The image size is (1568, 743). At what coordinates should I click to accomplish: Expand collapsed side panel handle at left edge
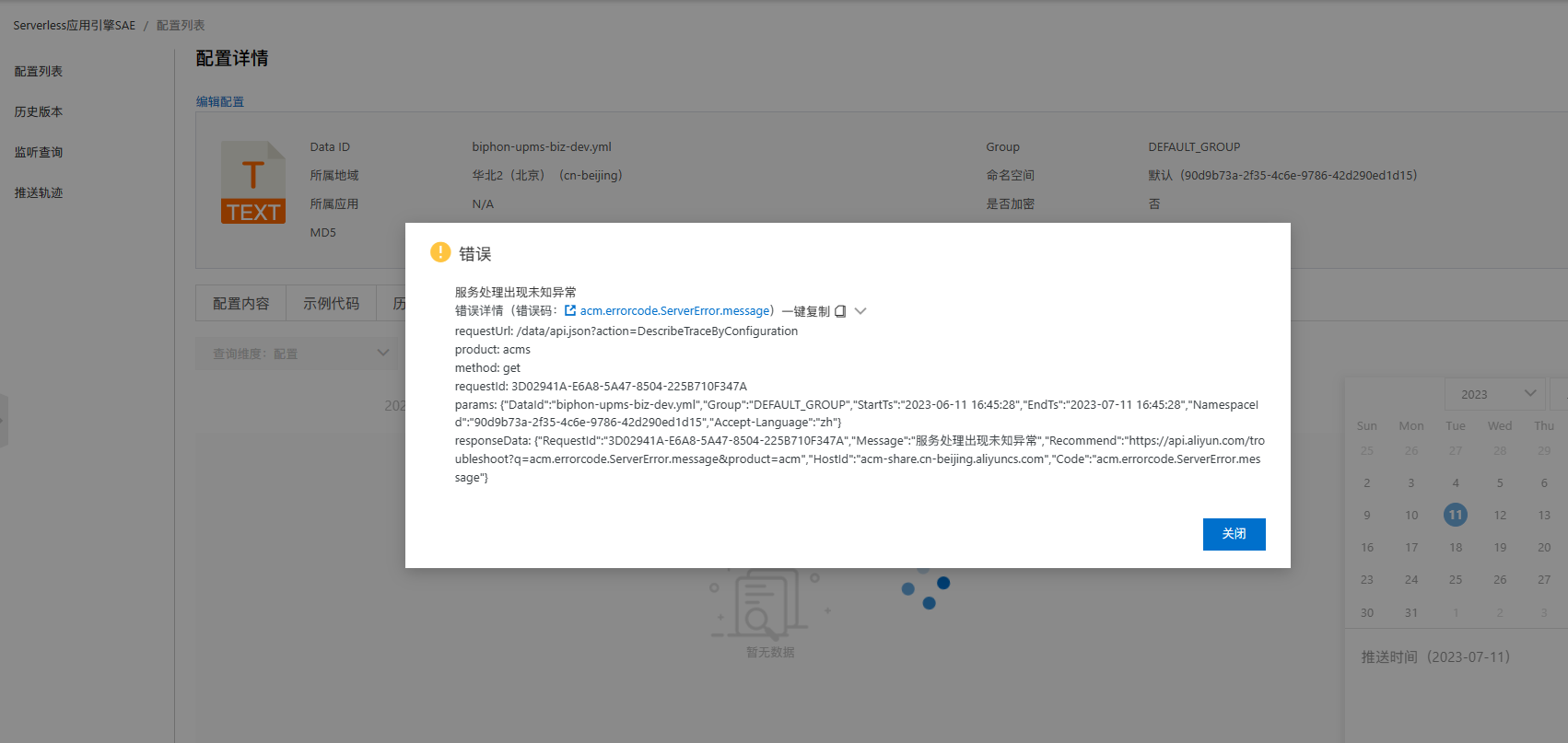pyautogui.click(x=4, y=420)
